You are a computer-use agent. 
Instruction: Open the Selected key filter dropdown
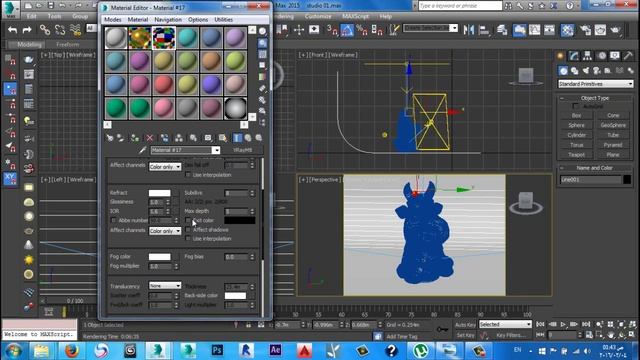tap(505, 324)
